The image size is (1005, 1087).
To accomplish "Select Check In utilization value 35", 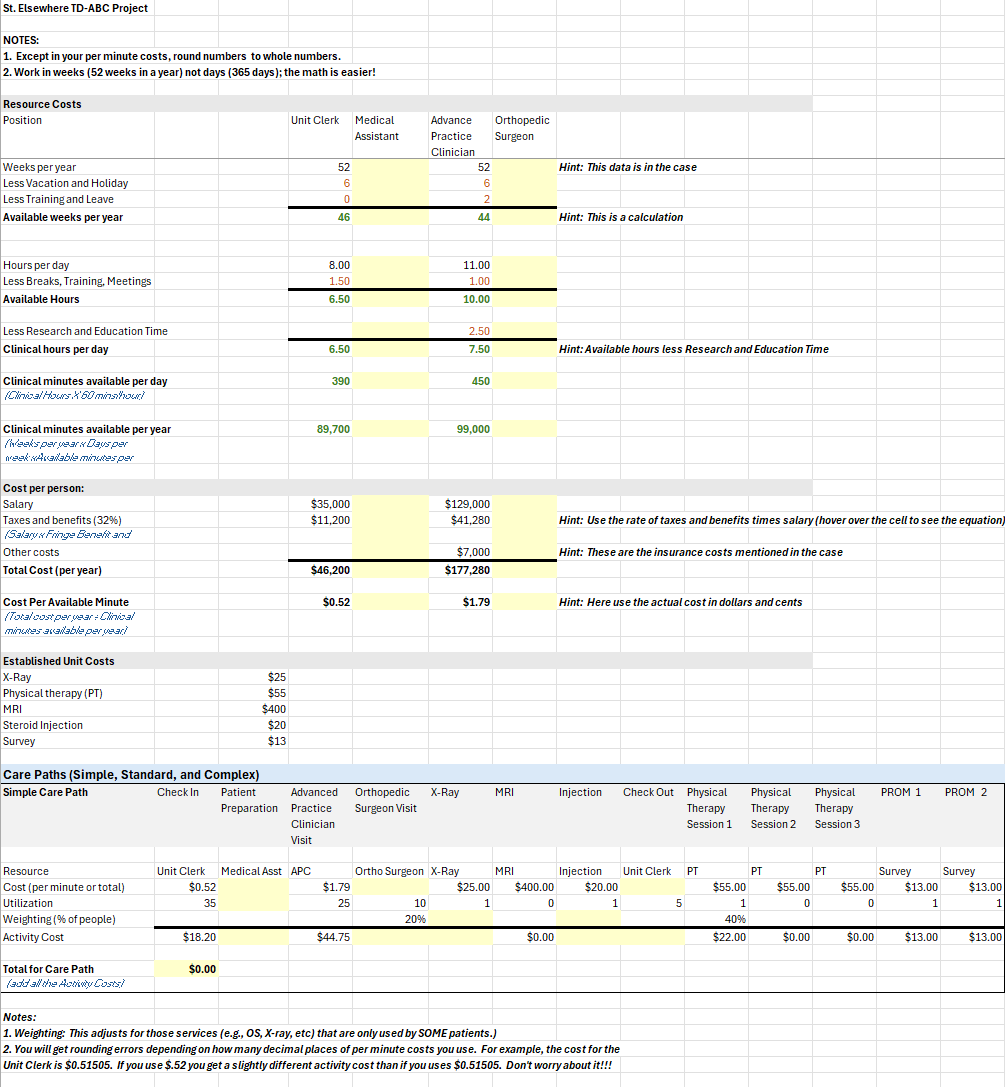I will (186, 903).
